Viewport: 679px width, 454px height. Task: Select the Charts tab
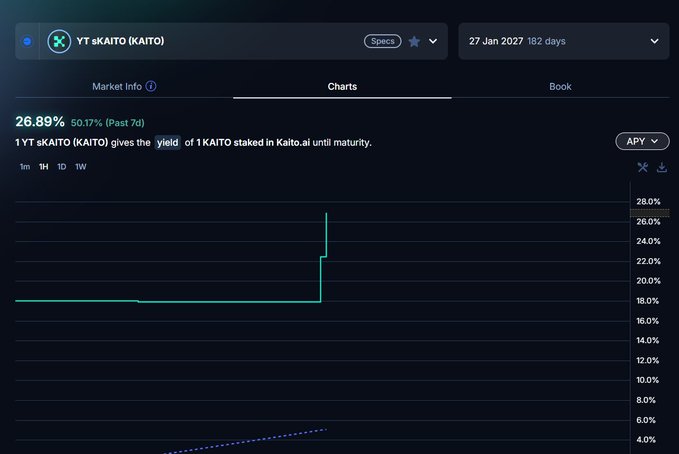pos(342,86)
